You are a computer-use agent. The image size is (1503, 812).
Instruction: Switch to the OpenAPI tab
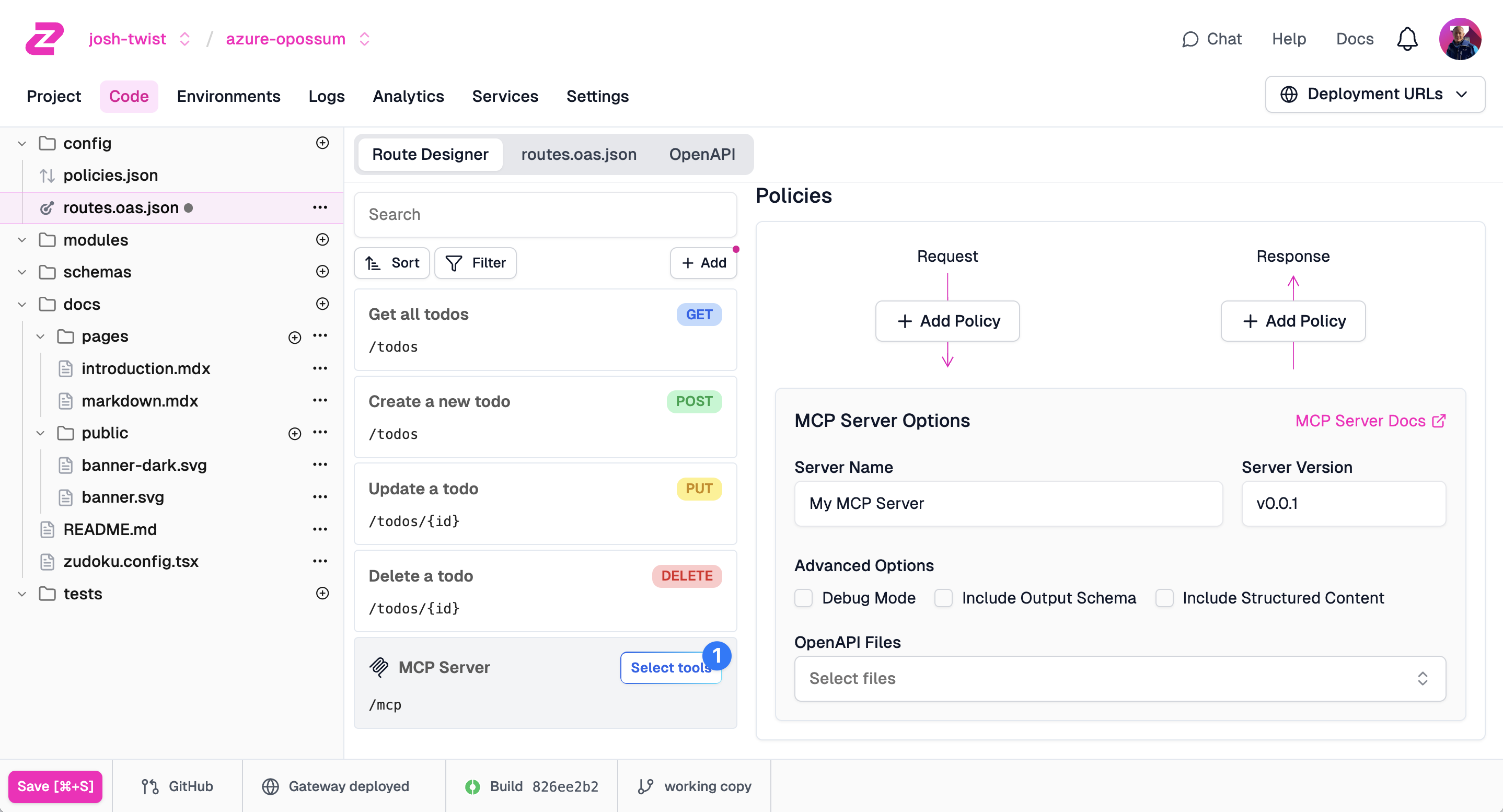click(701, 154)
